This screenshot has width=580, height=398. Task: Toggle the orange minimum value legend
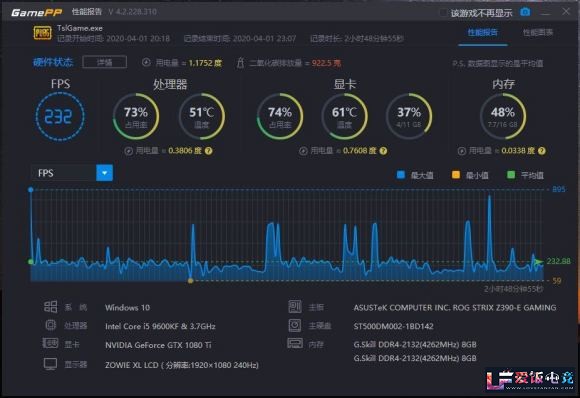tap(456, 175)
